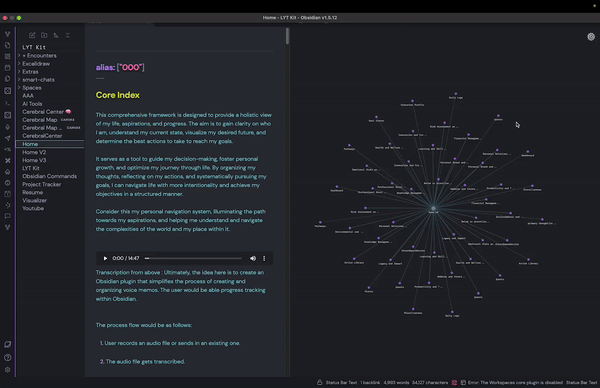
Task: Open the microphone audio recorder ribbon icon
Action: (x=8, y=127)
